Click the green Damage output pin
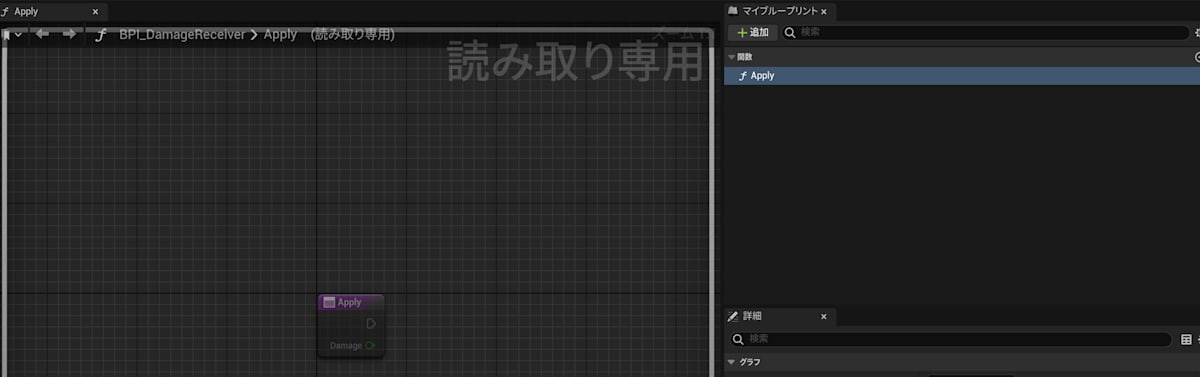The height and width of the screenshot is (377, 1200). (x=370, y=346)
